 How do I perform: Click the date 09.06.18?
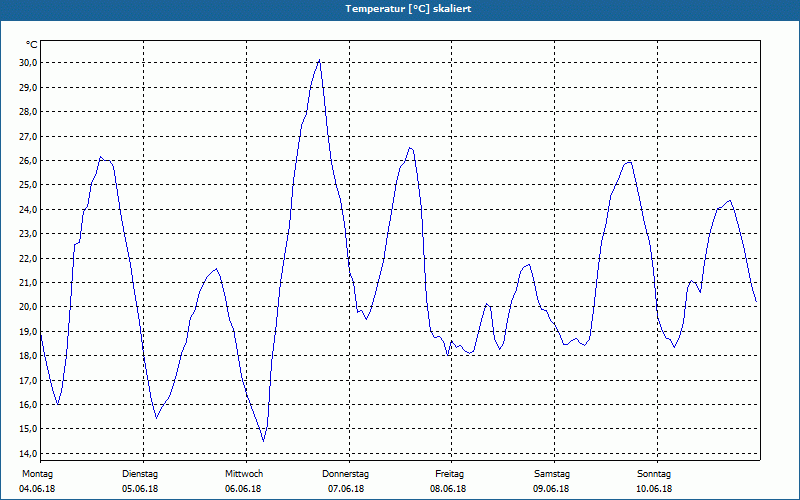pyautogui.click(x=551, y=489)
